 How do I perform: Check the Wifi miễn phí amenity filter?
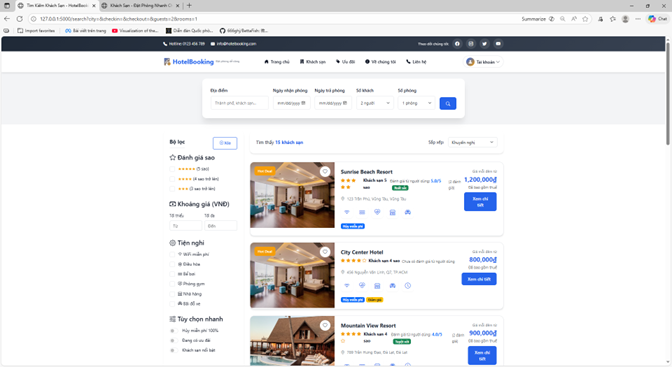pyautogui.click(x=172, y=254)
